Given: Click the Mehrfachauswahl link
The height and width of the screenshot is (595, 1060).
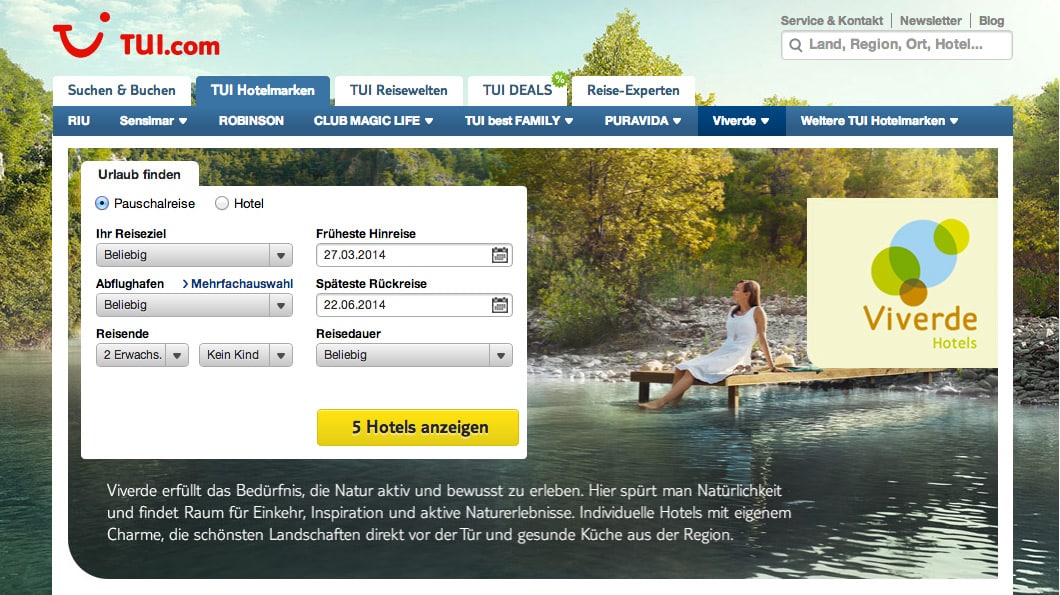Looking at the screenshot, I should 237,284.
